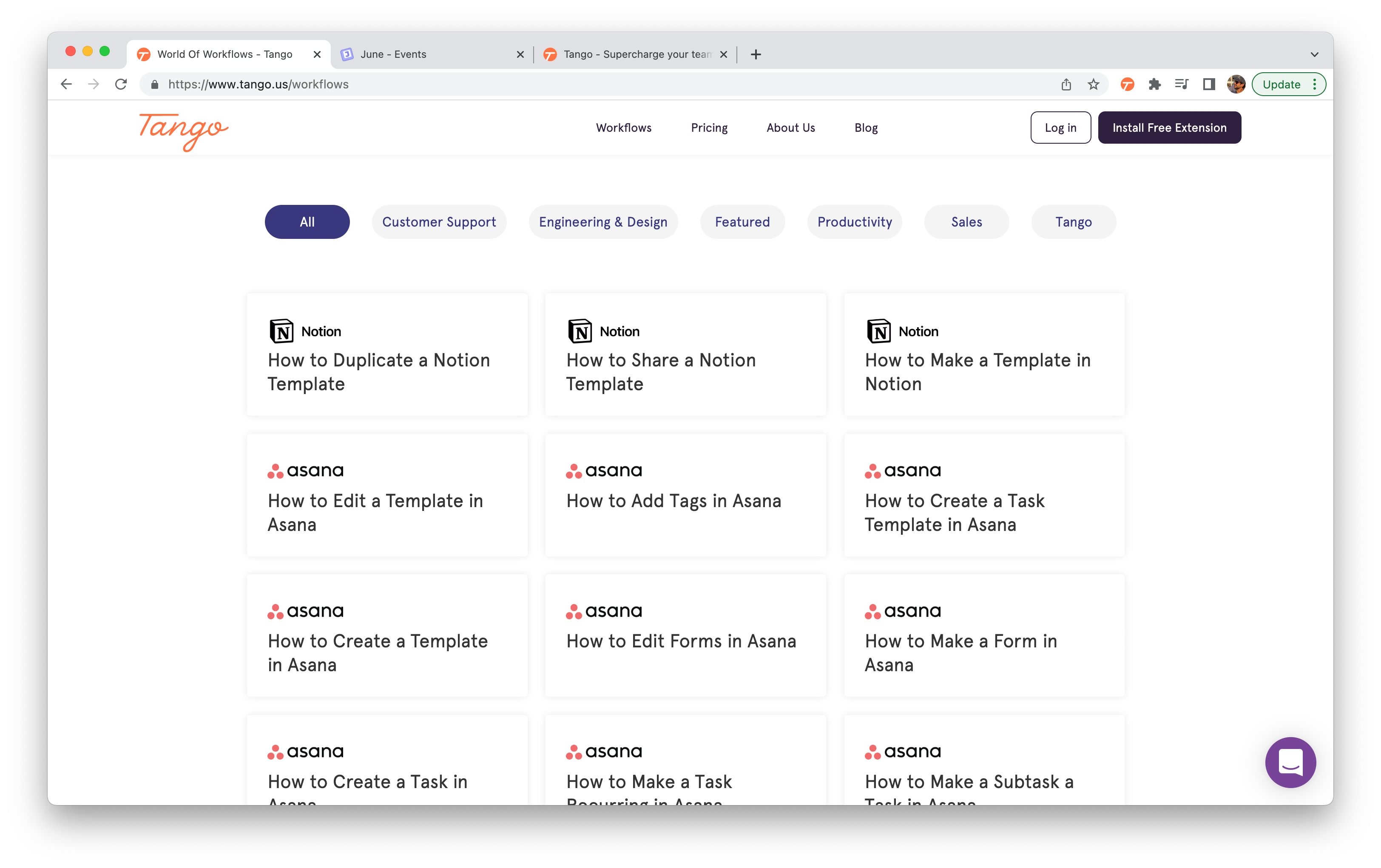Image resolution: width=1381 pixels, height=868 pixels.
Task: Open the Chrome three-dot menu
Action: [x=1315, y=84]
